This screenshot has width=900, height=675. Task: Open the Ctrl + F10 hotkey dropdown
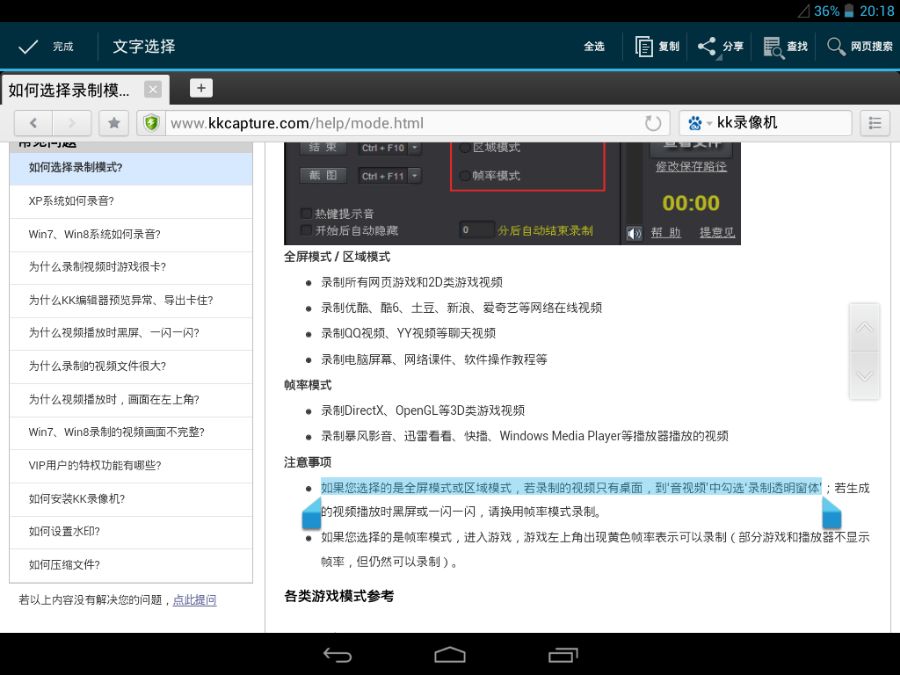tap(415, 148)
